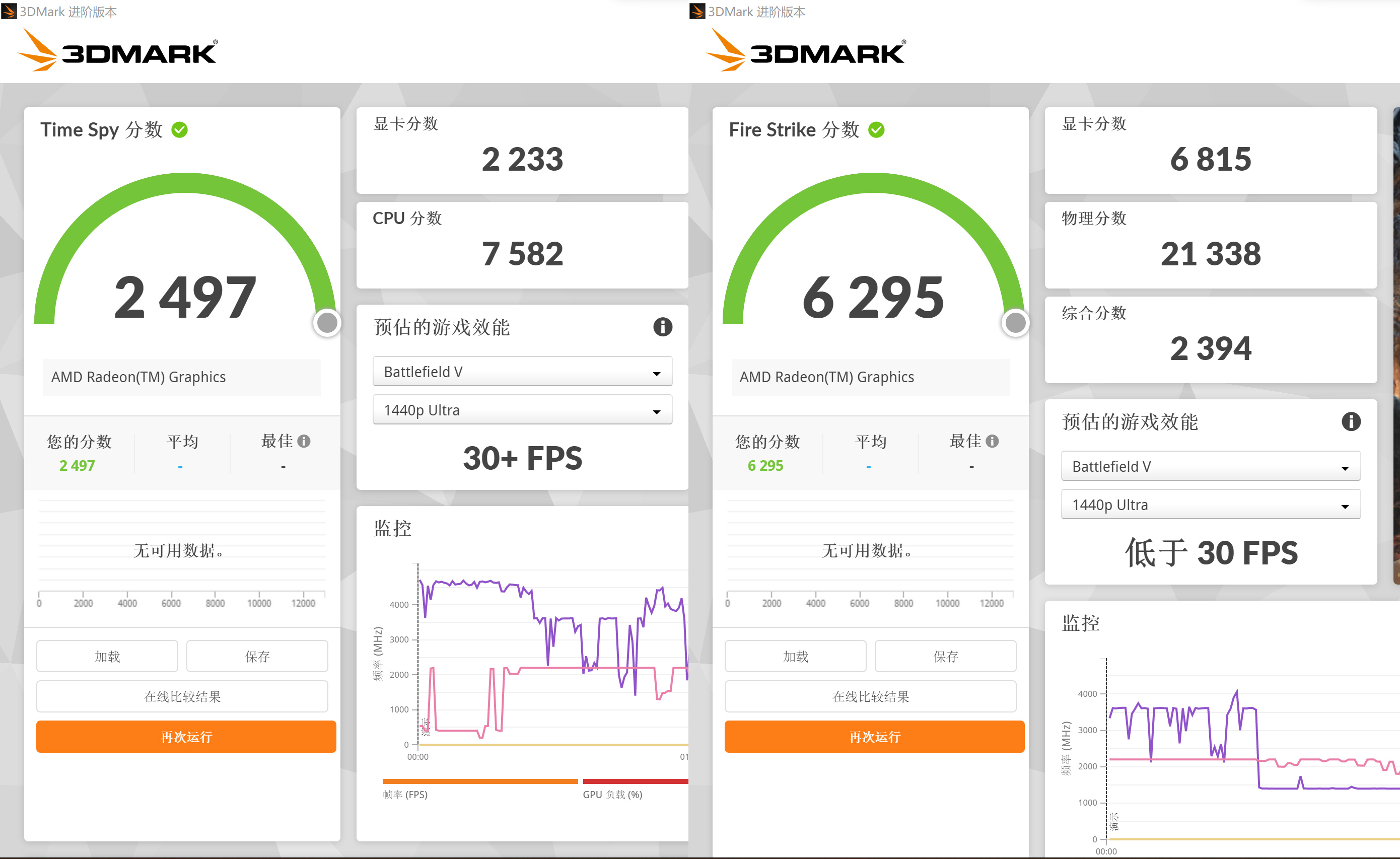Image resolution: width=1400 pixels, height=859 pixels.
Task: Click 保存 button in Fire Strike window
Action: (945, 656)
